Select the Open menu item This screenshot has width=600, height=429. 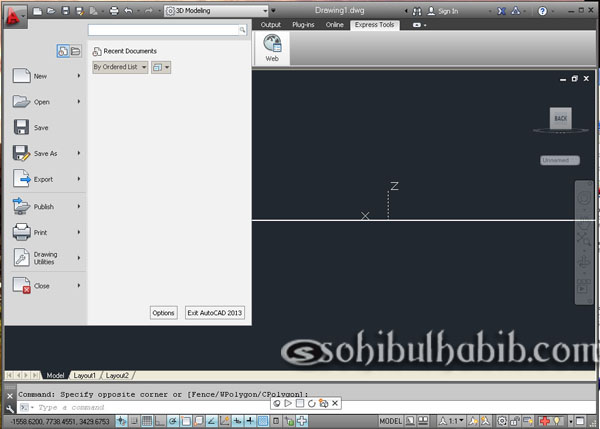pyautogui.click(x=46, y=102)
